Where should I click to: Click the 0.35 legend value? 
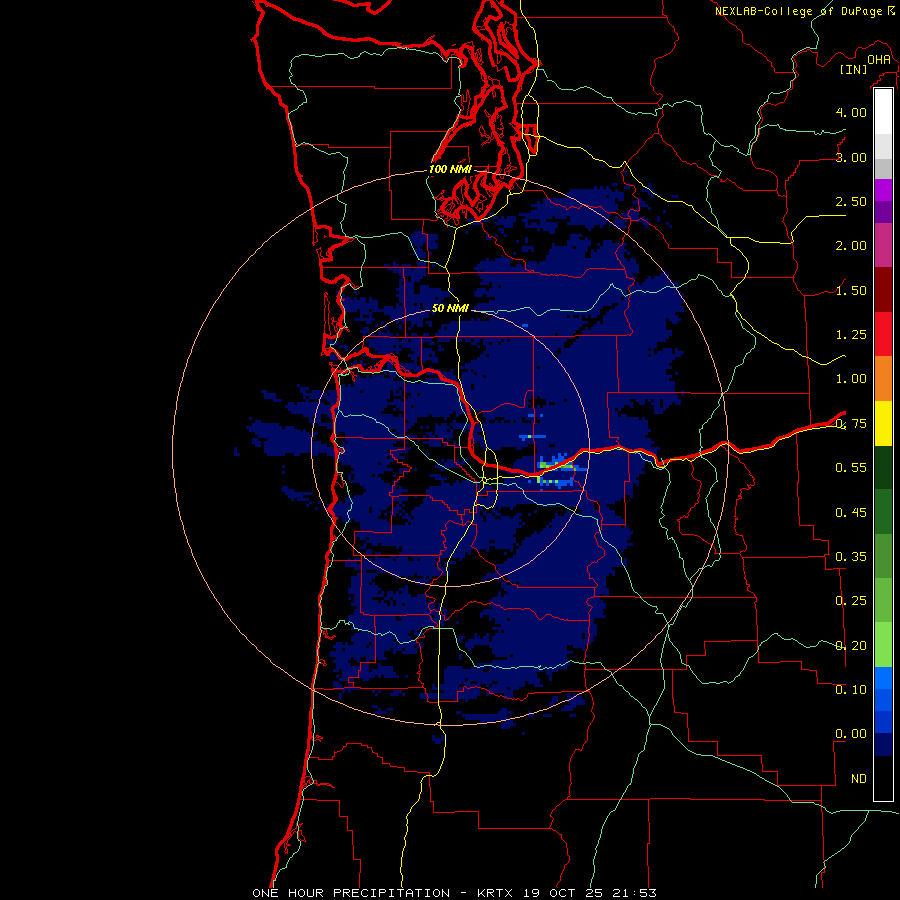point(851,557)
